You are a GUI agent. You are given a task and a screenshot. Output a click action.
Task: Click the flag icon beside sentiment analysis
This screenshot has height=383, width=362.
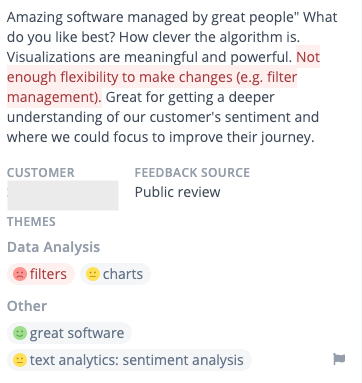pos(339,359)
